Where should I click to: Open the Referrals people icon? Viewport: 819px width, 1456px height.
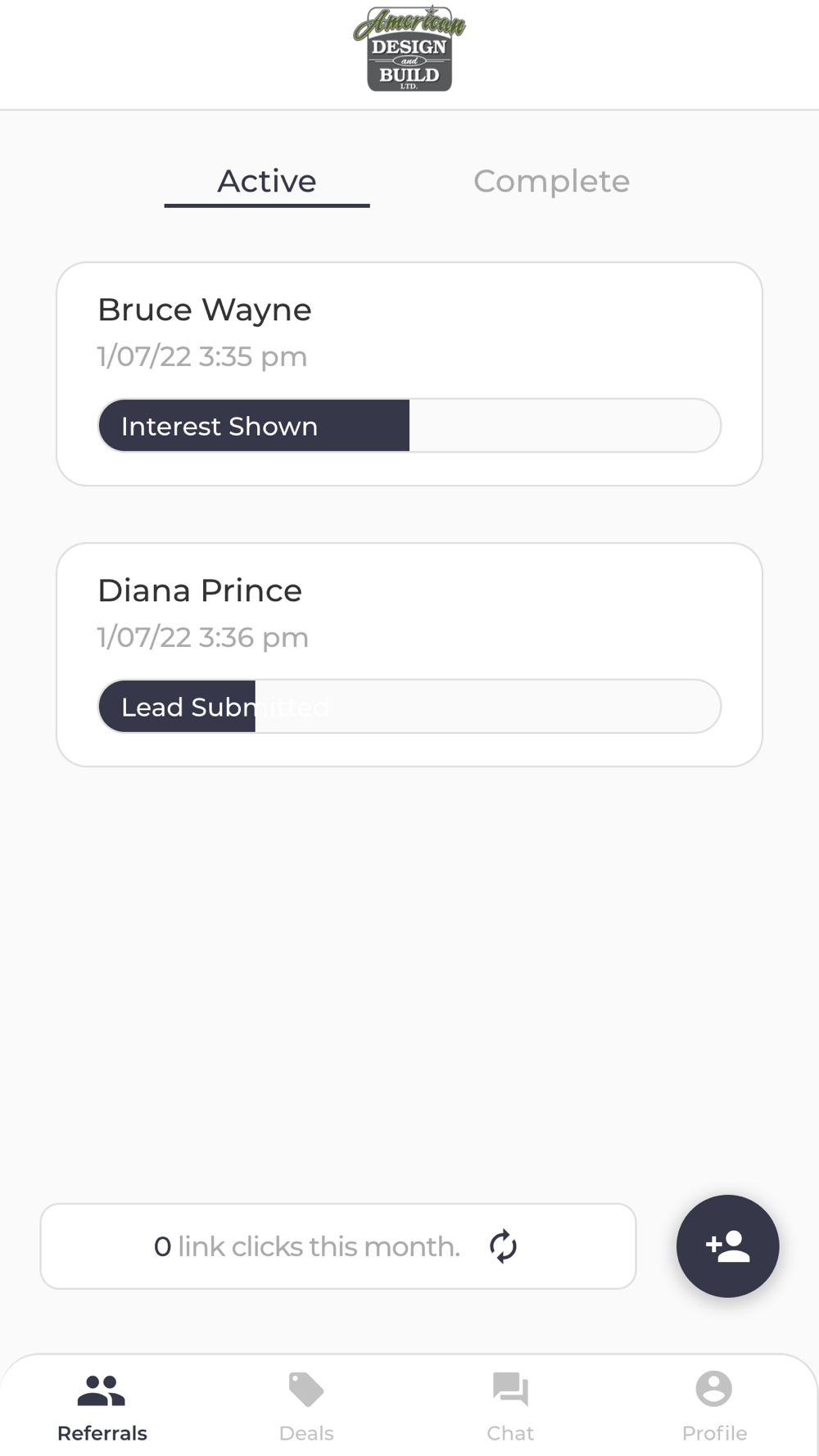point(102,1390)
